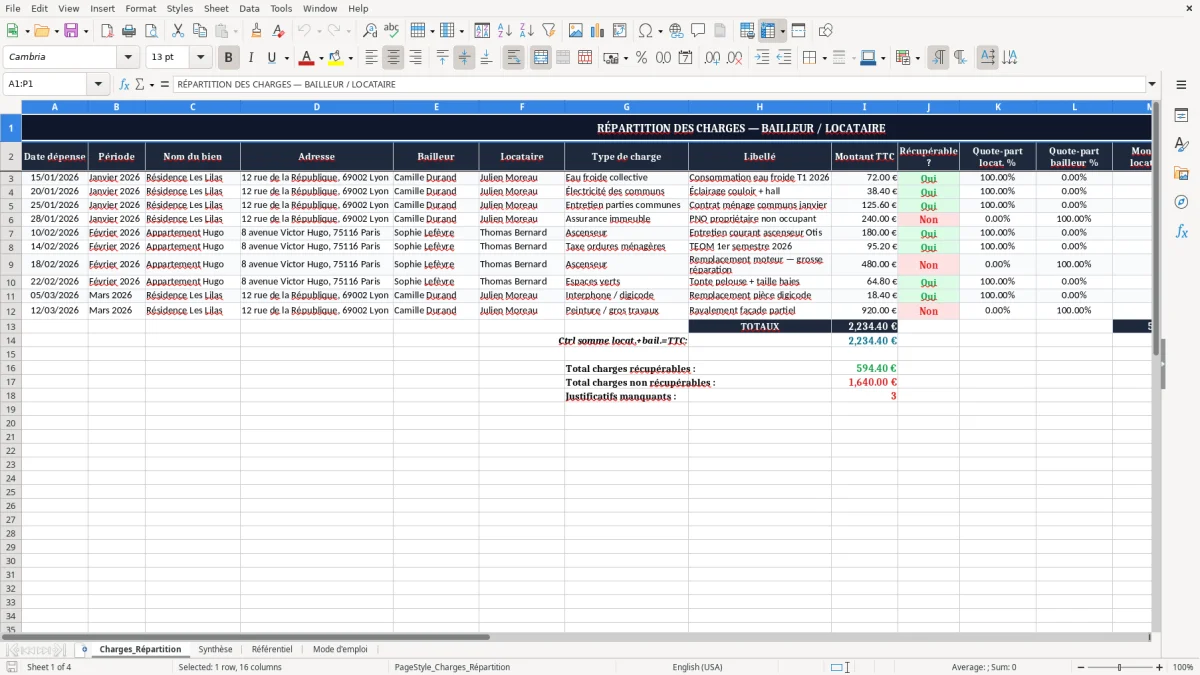
Task: Open the Data menu
Action: click(249, 8)
